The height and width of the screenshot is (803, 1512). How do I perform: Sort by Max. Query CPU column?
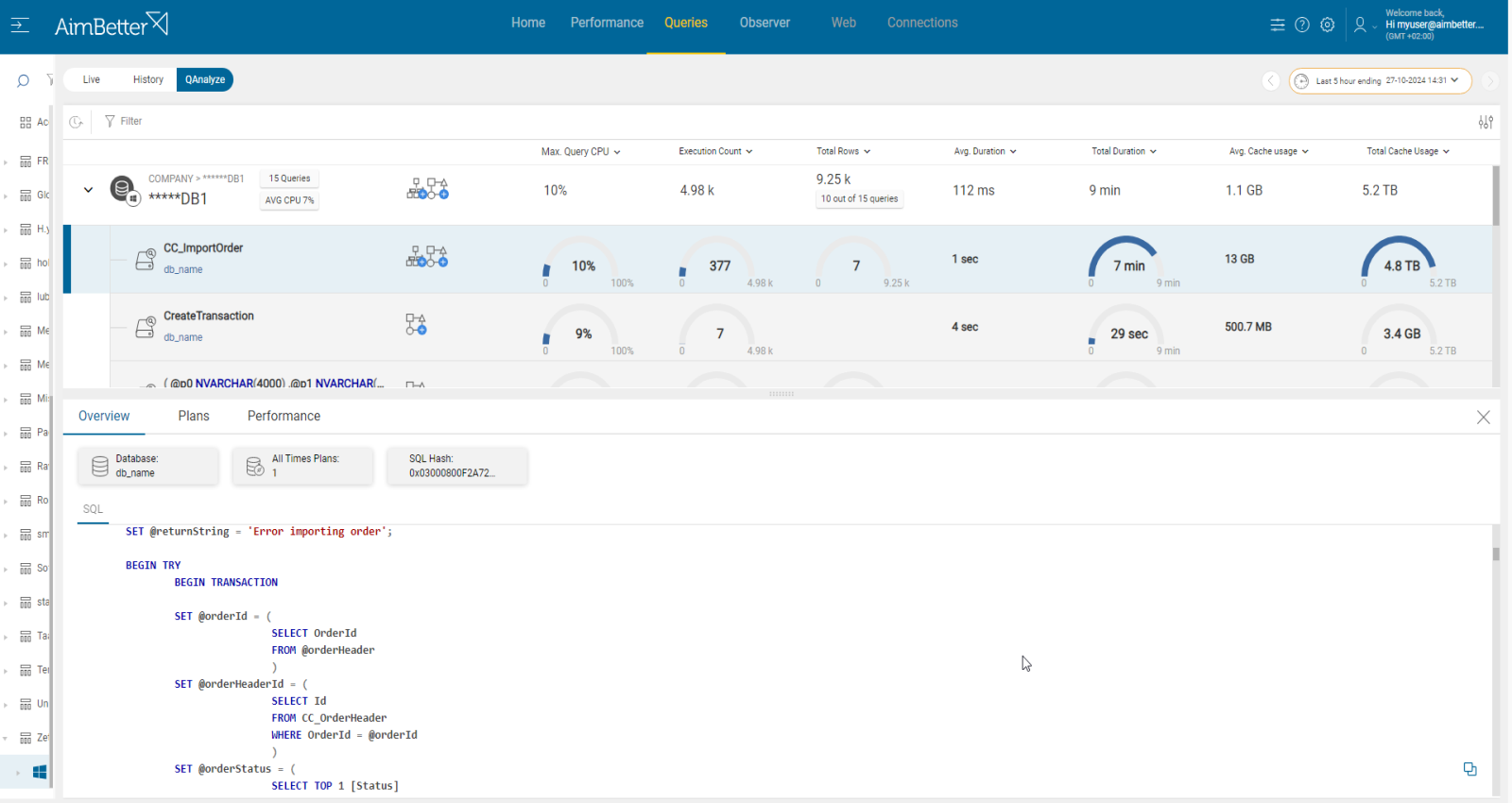580,151
